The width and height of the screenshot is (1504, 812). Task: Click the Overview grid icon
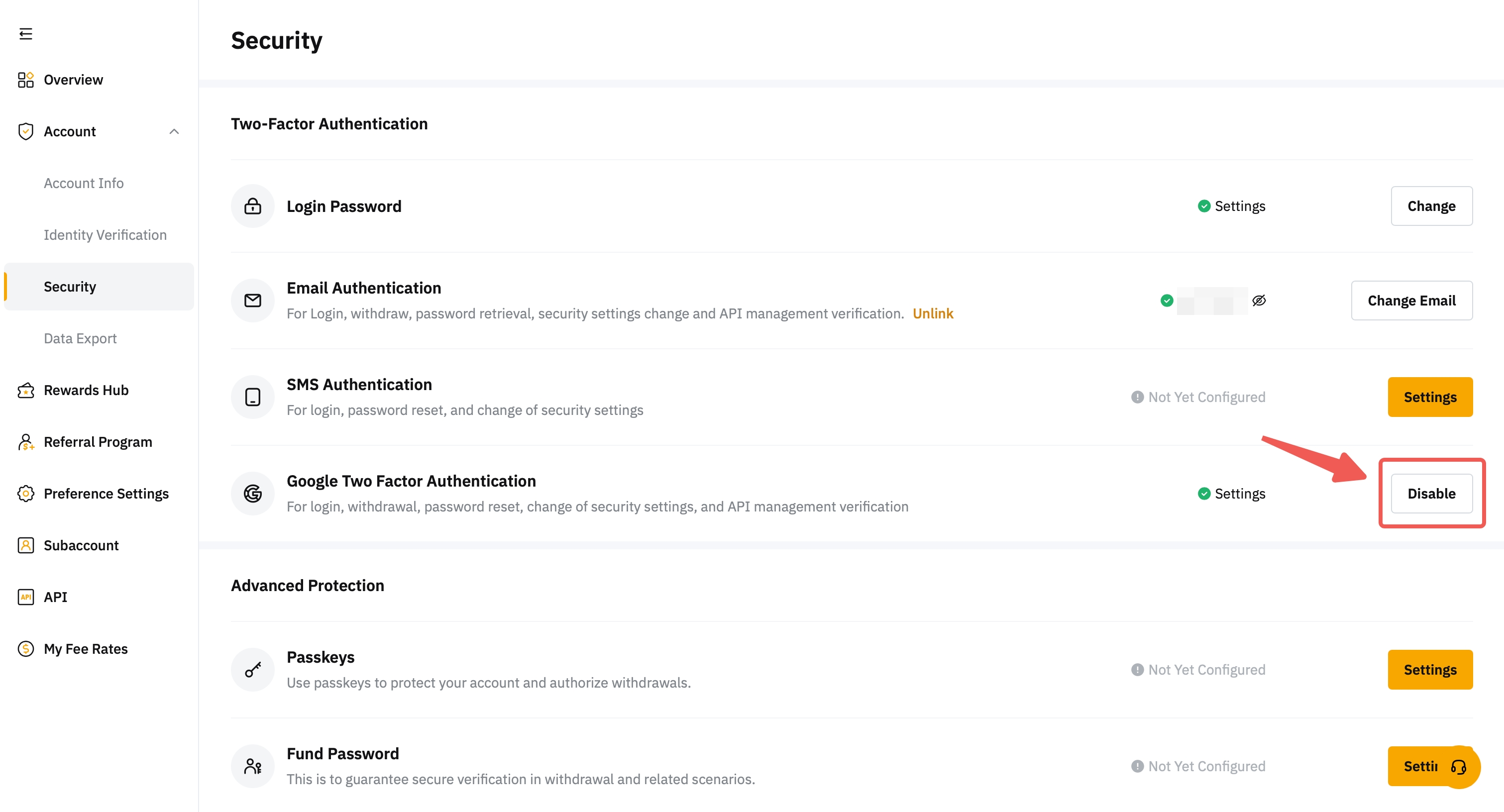pos(26,80)
